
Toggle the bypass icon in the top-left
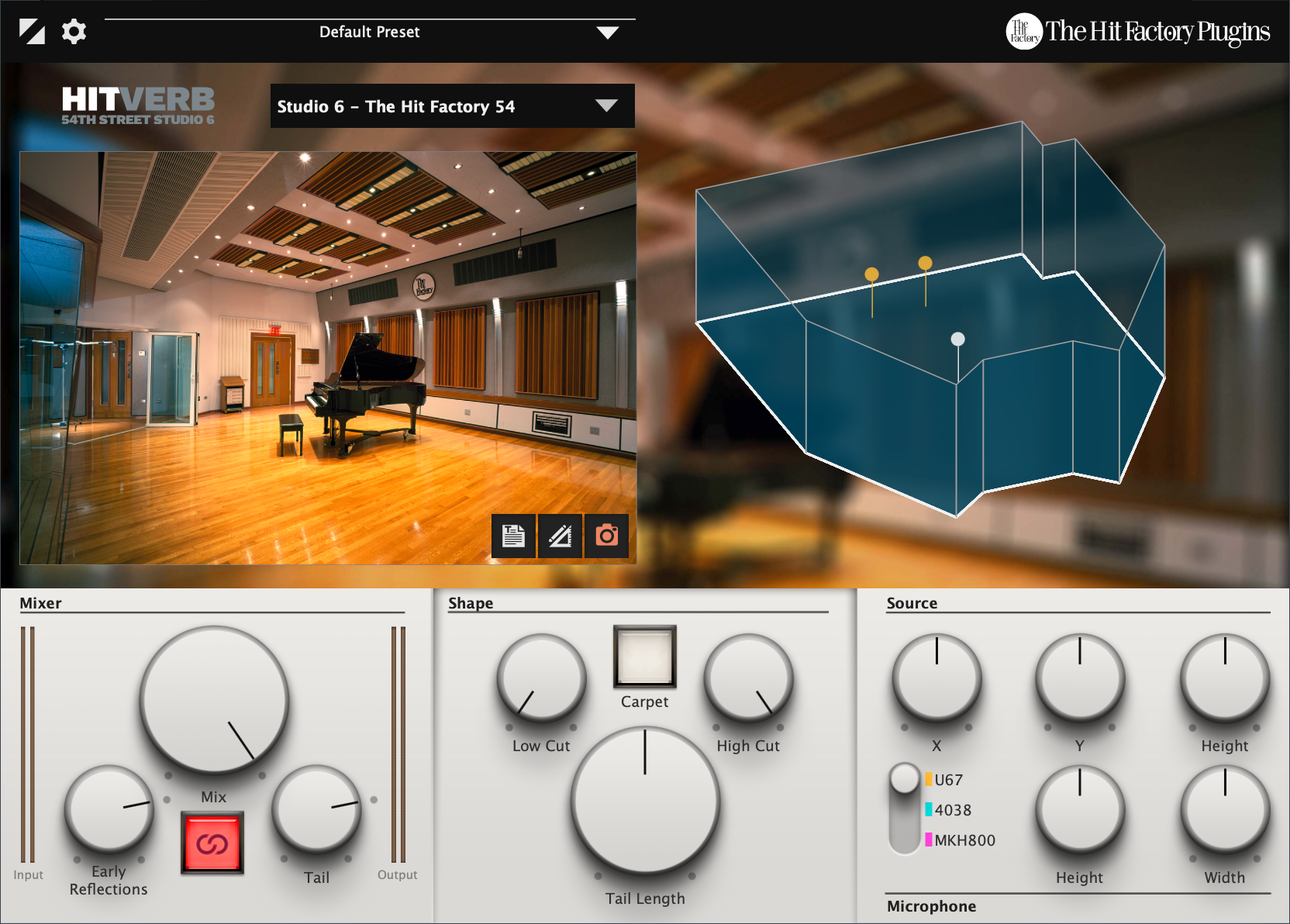pos(33,31)
